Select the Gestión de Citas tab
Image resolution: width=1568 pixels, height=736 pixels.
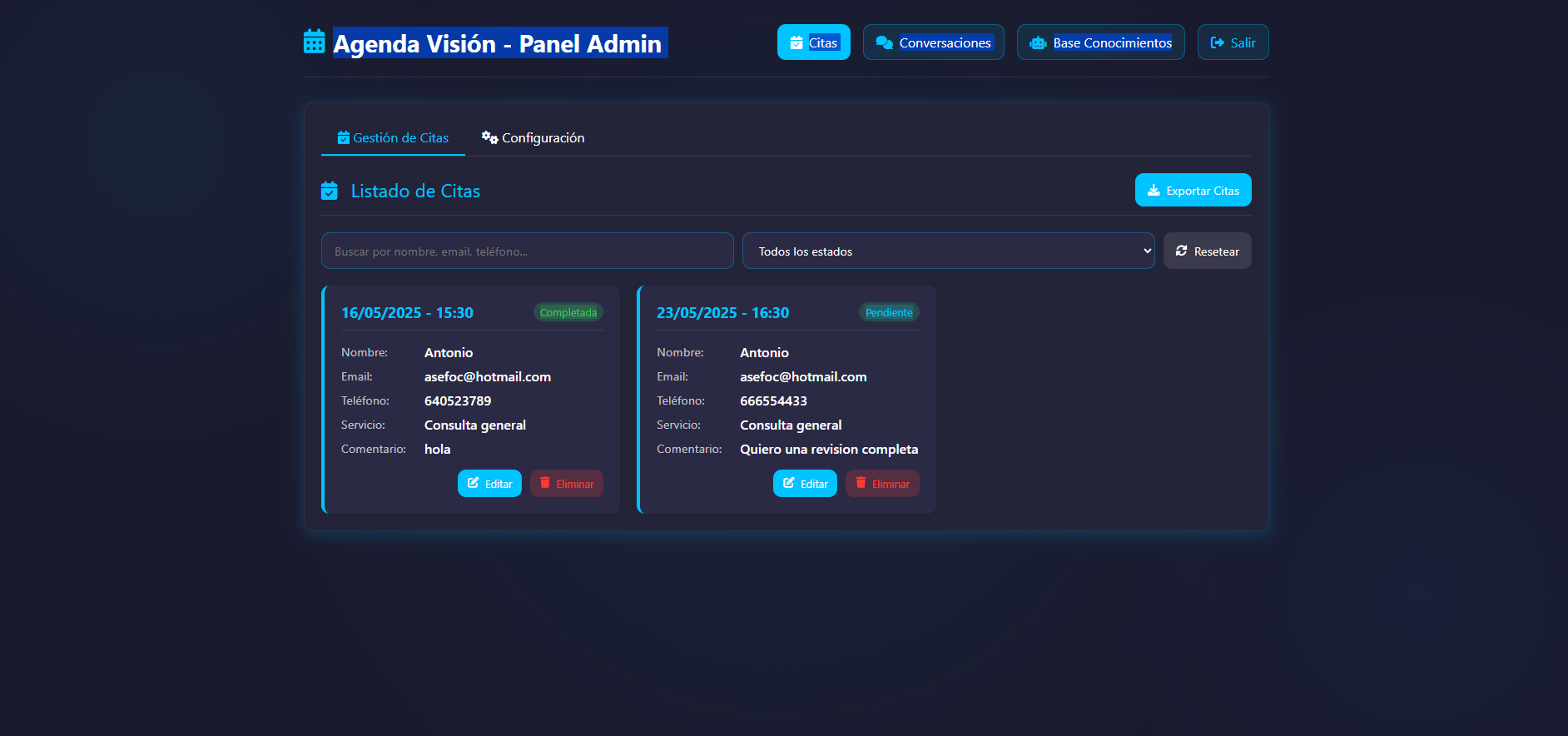tap(393, 137)
